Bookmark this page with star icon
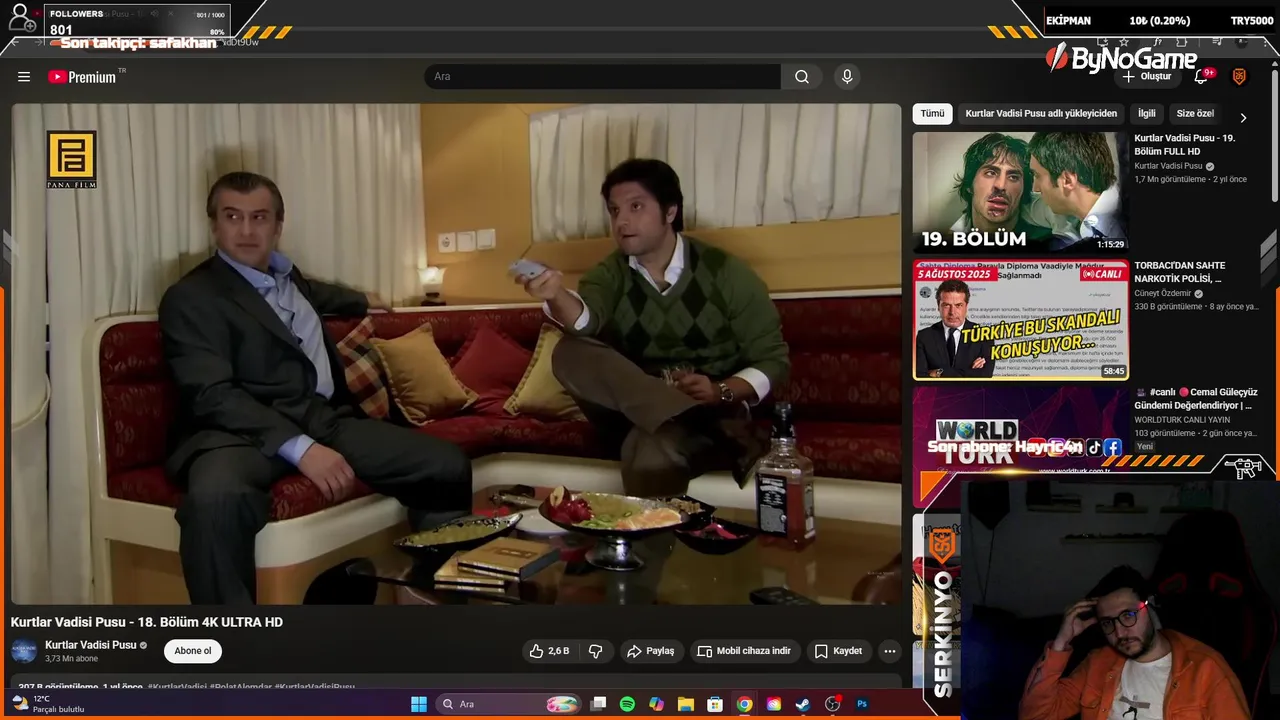Screen dimensions: 1280x720 point(1124,42)
